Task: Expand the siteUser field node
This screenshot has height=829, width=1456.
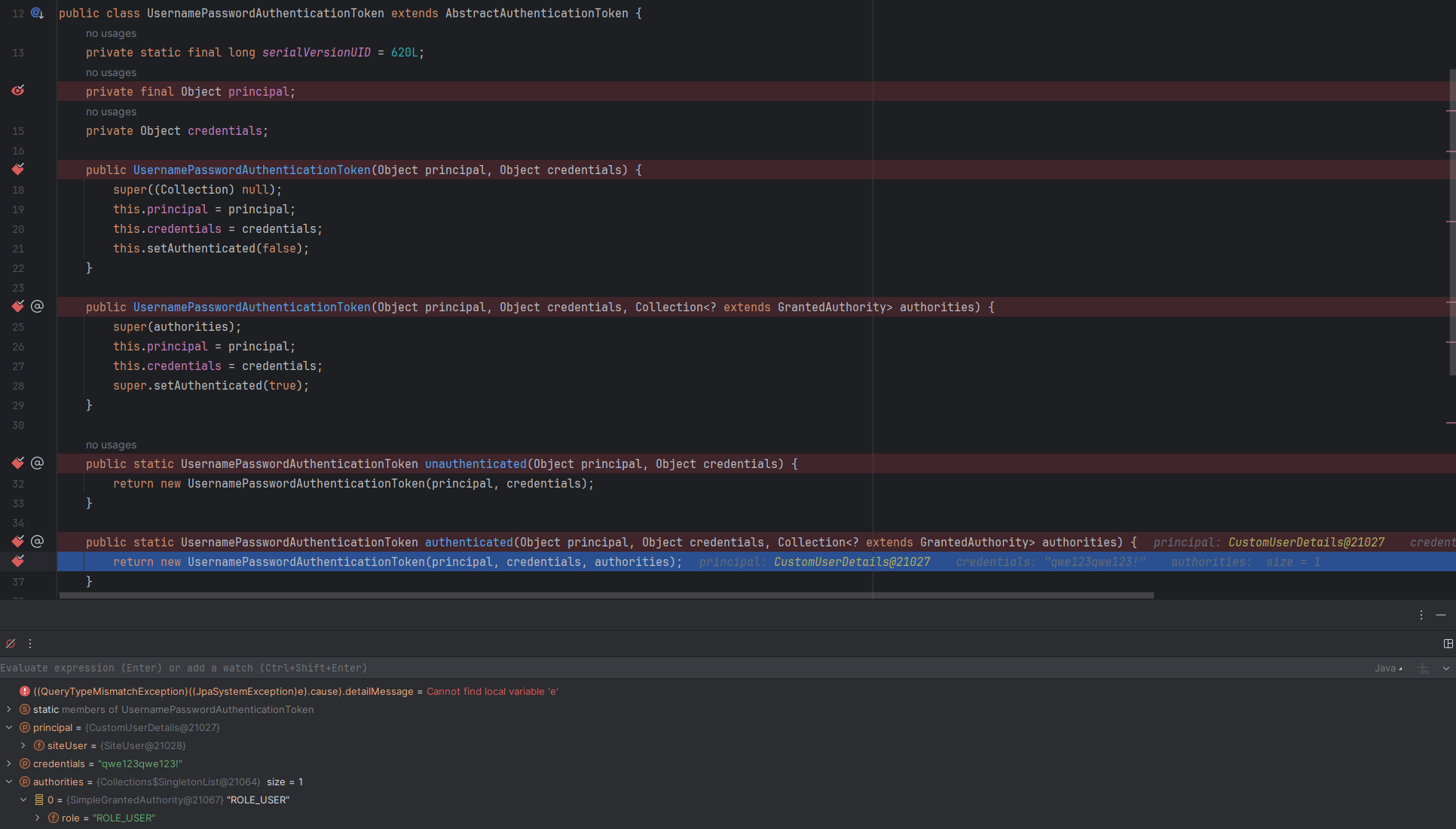Action: (x=23, y=745)
